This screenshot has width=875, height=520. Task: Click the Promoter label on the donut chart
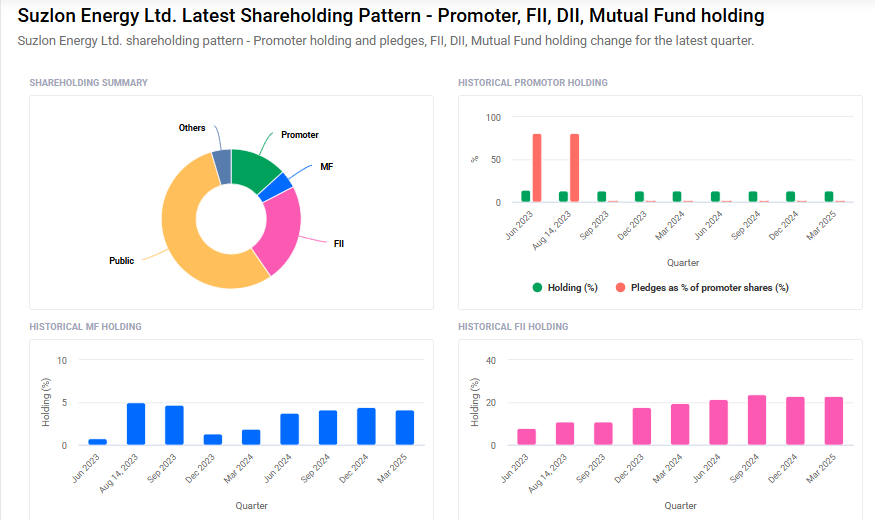point(300,135)
